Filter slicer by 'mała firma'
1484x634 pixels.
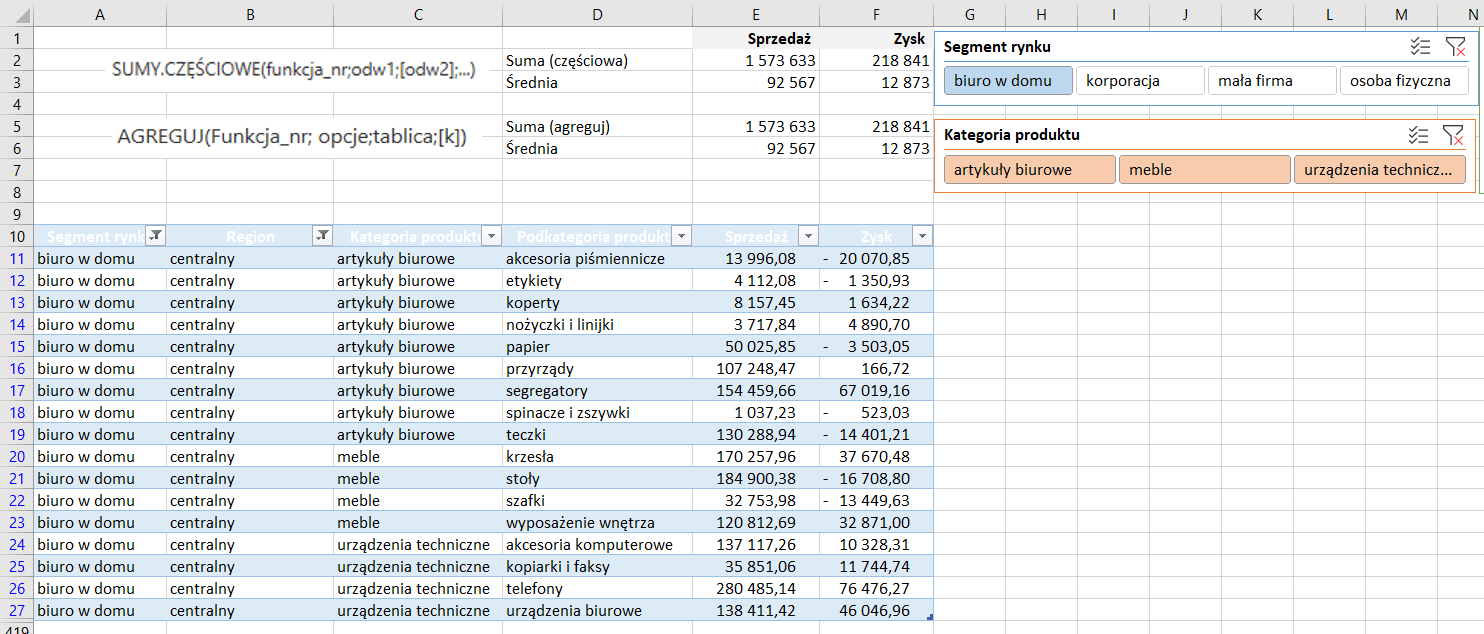point(1271,81)
